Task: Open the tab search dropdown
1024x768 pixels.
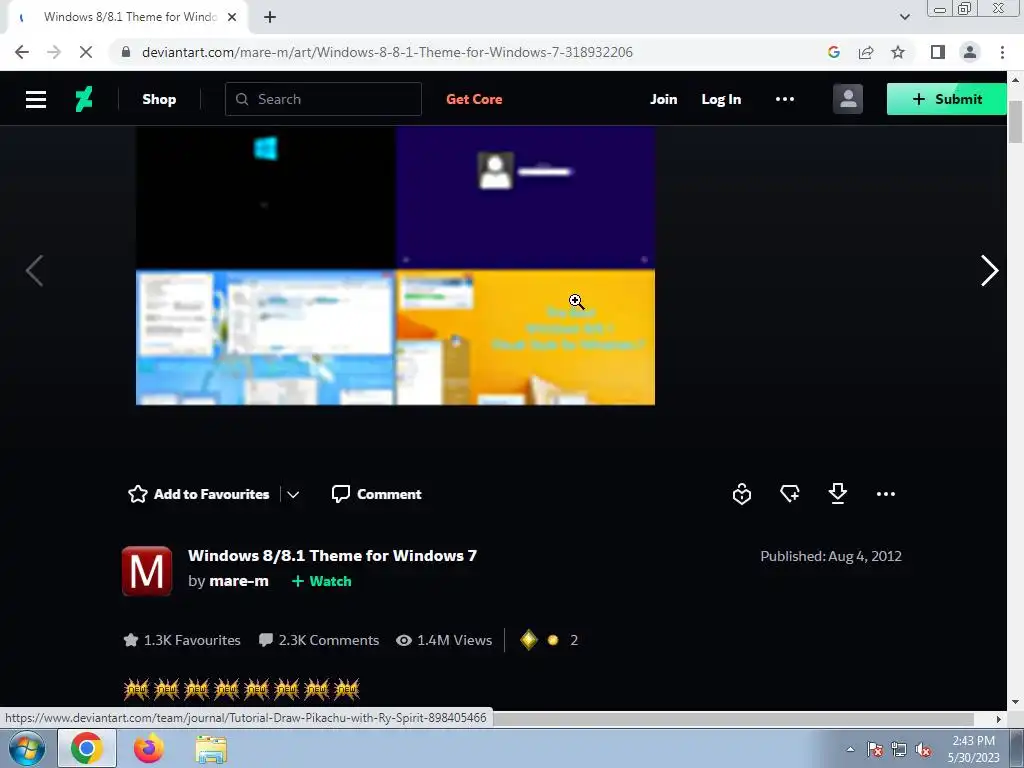Action: click(x=904, y=18)
